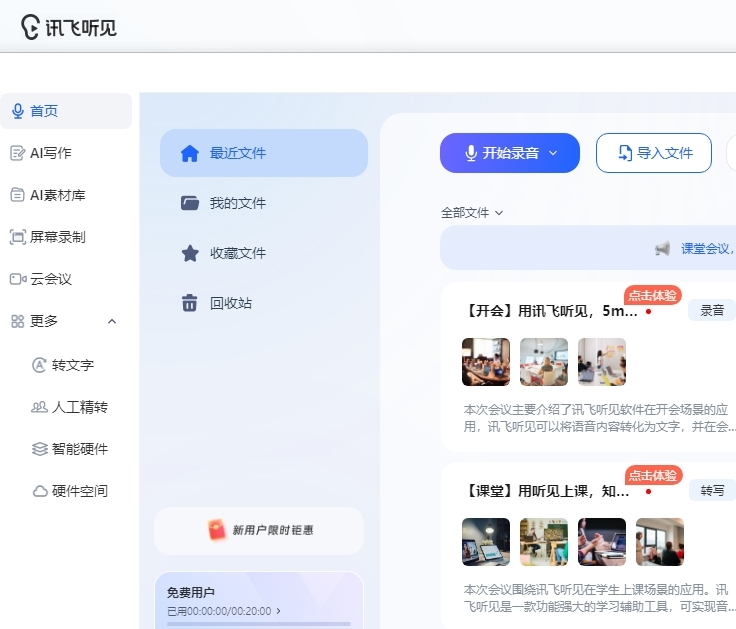736x629 pixels.
Task: Click the microphone icon in 开始录音 button
Action: click(x=471, y=153)
